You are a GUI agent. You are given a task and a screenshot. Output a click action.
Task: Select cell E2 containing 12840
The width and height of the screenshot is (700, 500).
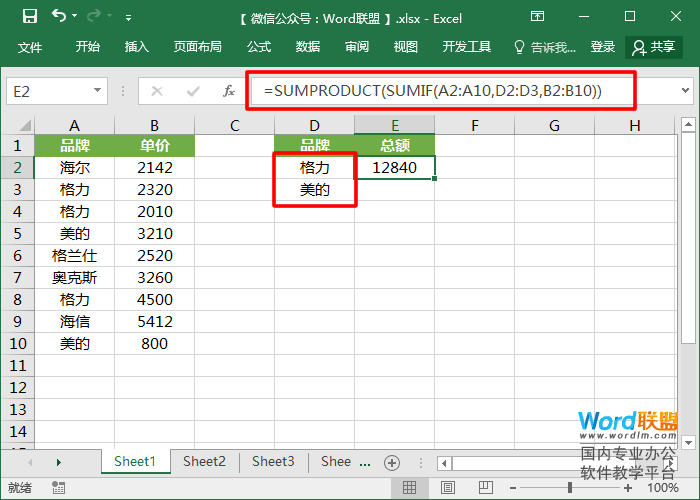click(395, 167)
